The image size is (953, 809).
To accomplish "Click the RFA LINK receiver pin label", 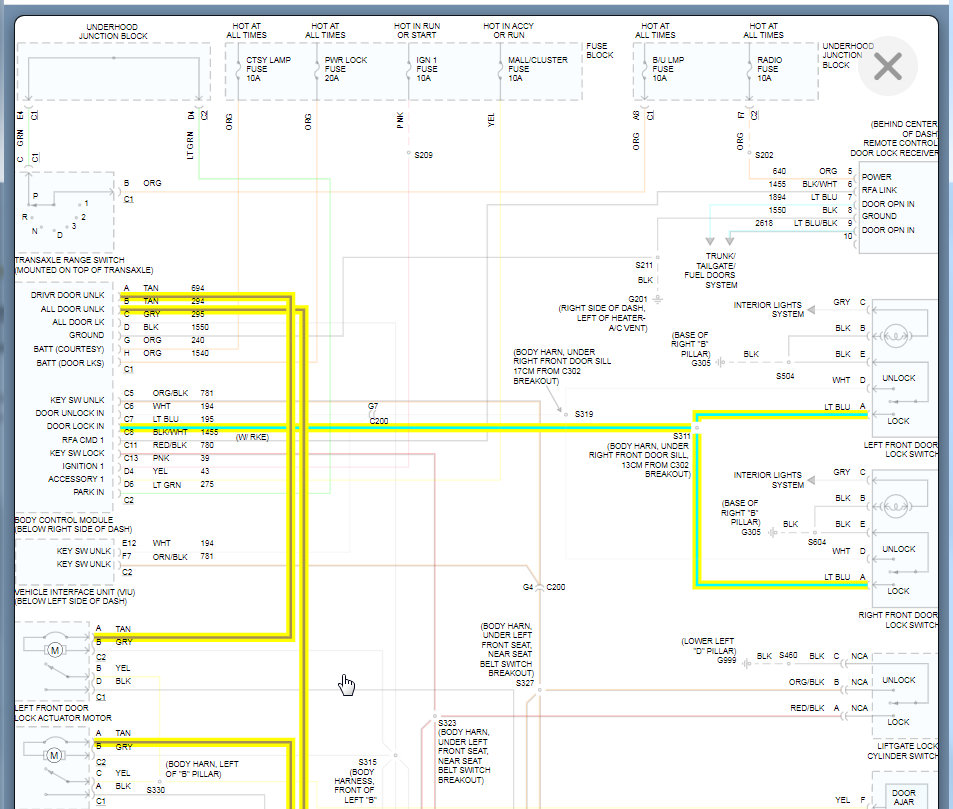I will (x=879, y=190).
